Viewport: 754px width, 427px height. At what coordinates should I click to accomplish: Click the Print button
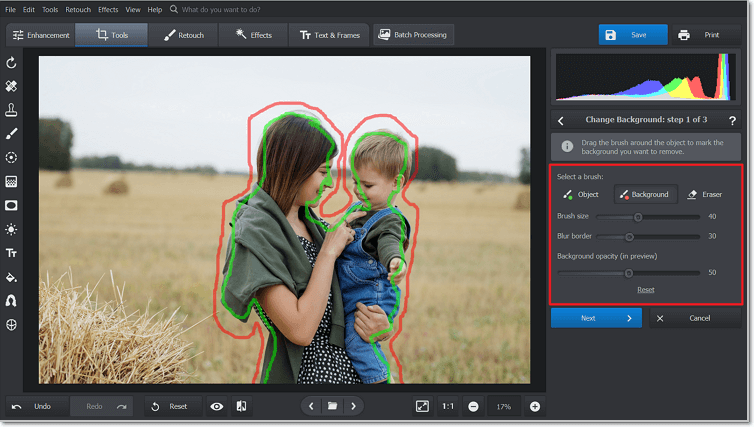(x=706, y=35)
